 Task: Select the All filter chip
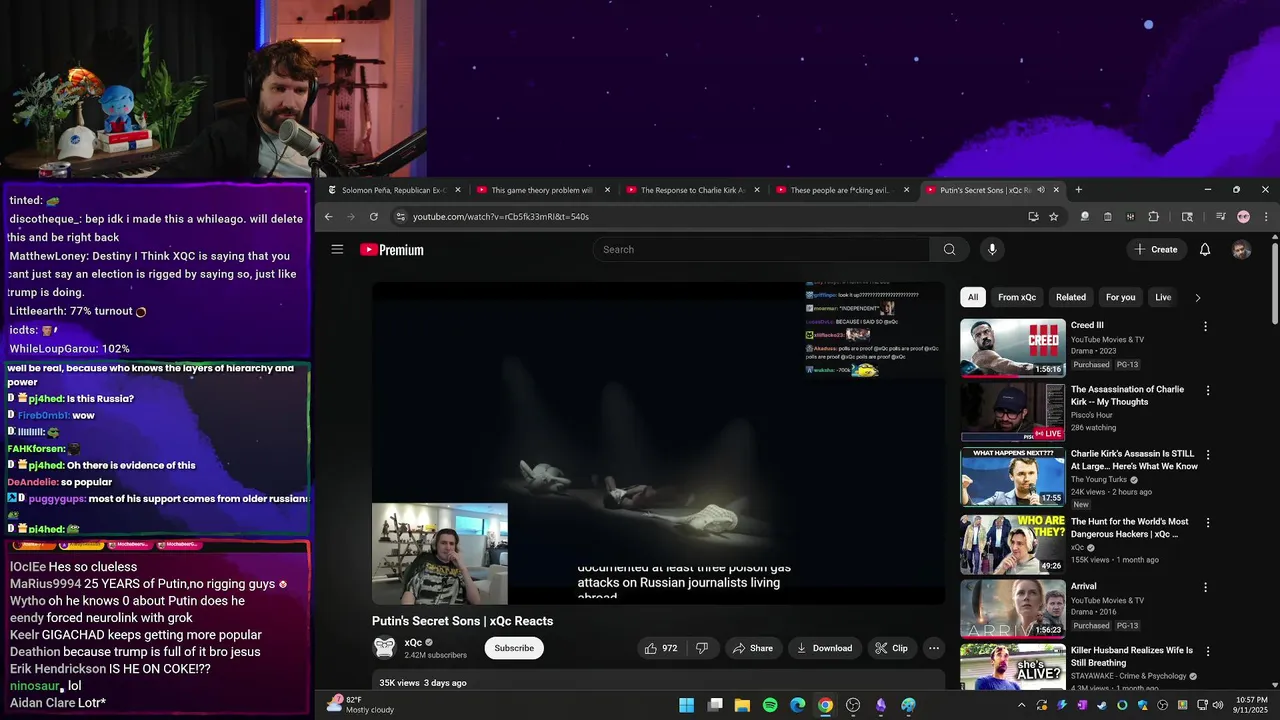click(973, 297)
